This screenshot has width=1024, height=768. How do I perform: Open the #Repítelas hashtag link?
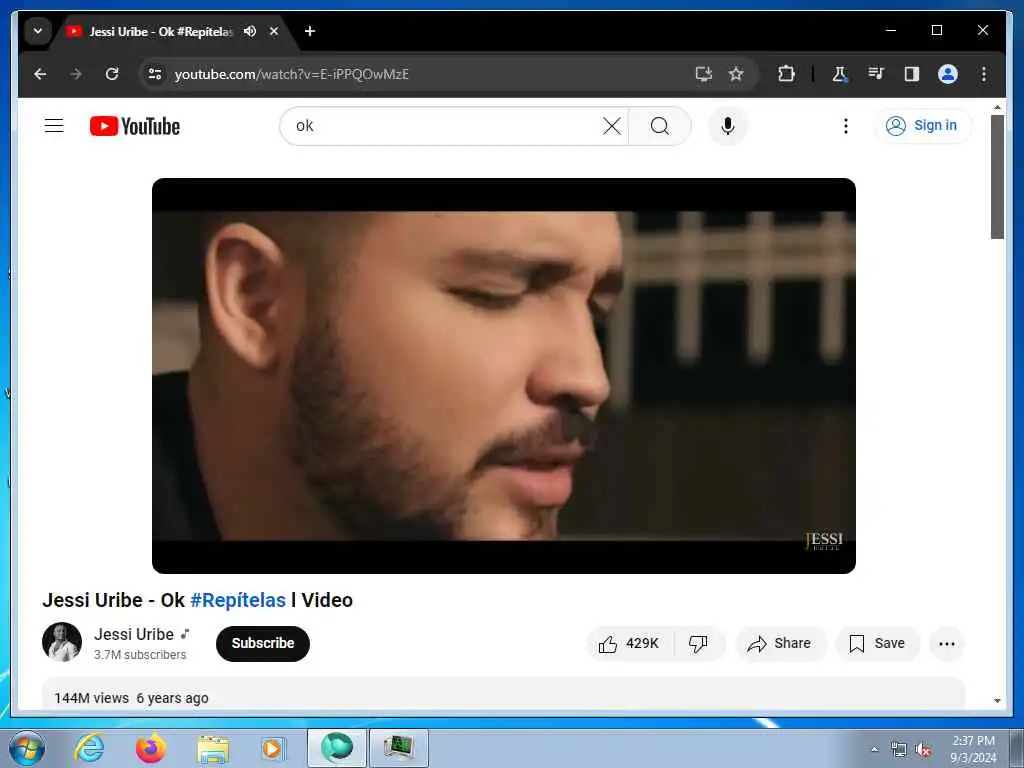click(x=238, y=600)
